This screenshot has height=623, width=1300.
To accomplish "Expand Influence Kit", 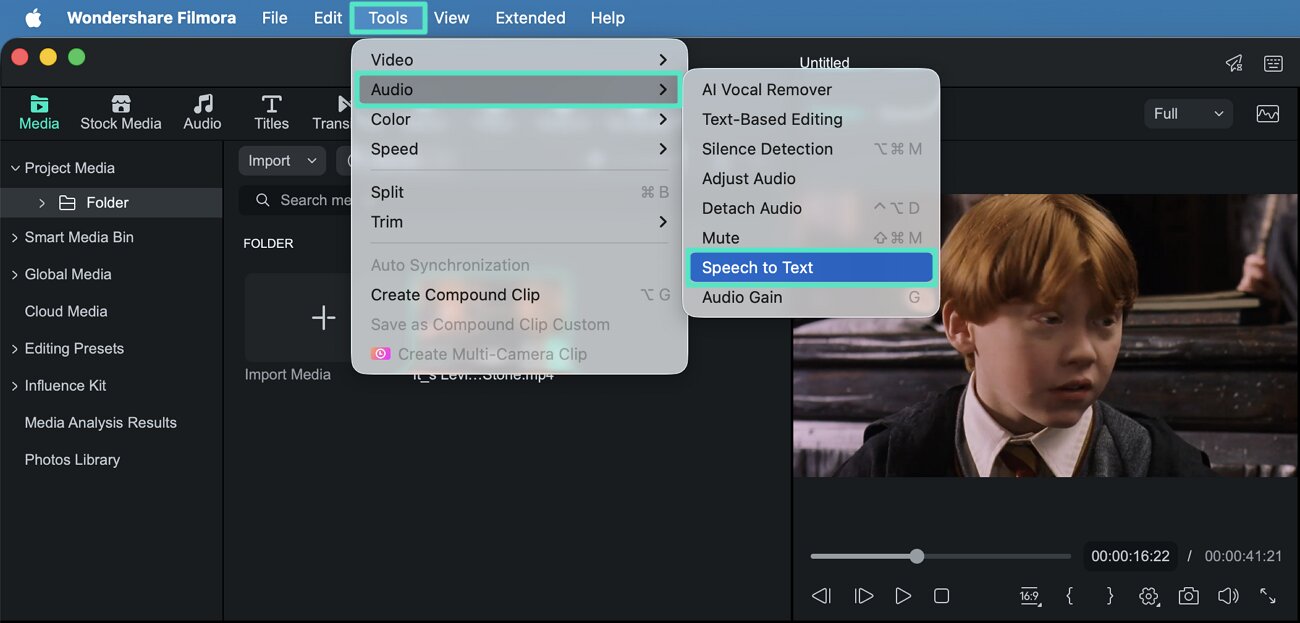I will coord(15,385).
